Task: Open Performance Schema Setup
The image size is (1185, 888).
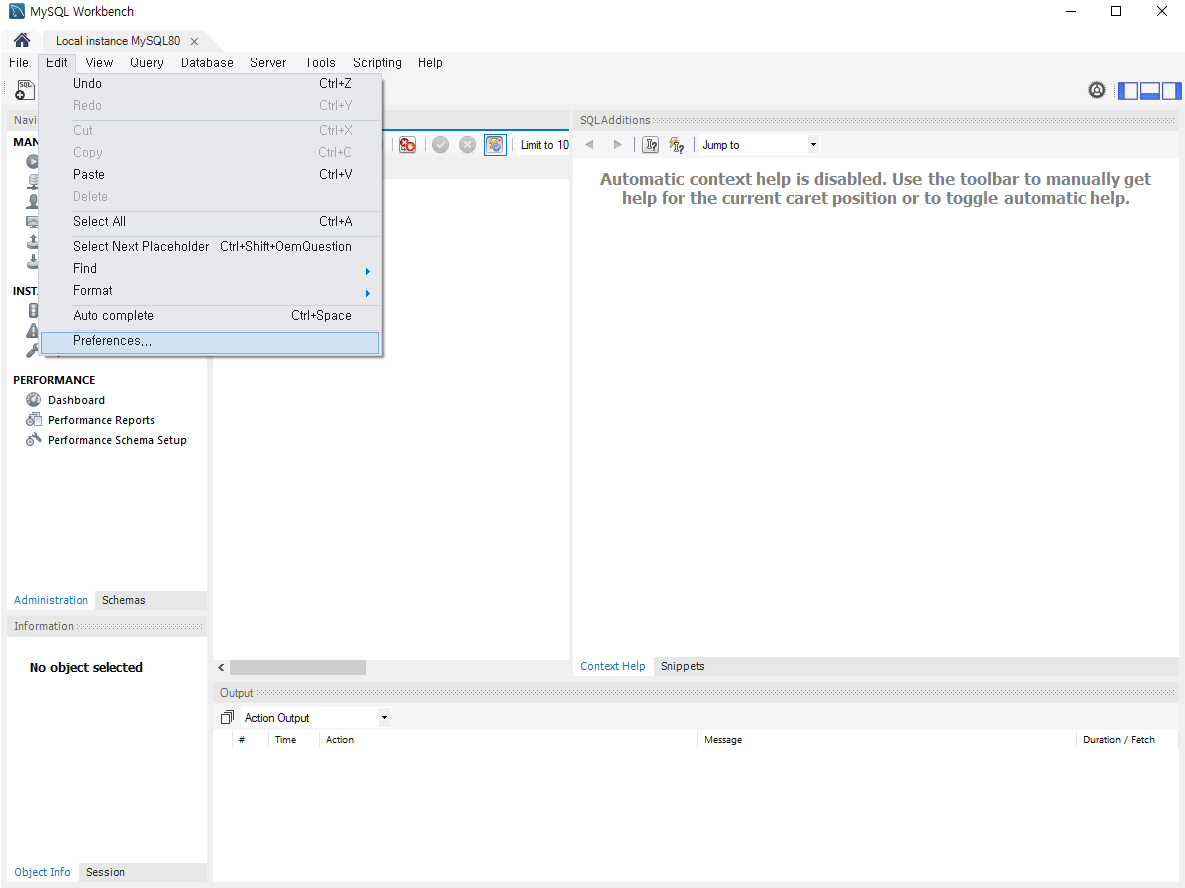Action: (x=117, y=440)
